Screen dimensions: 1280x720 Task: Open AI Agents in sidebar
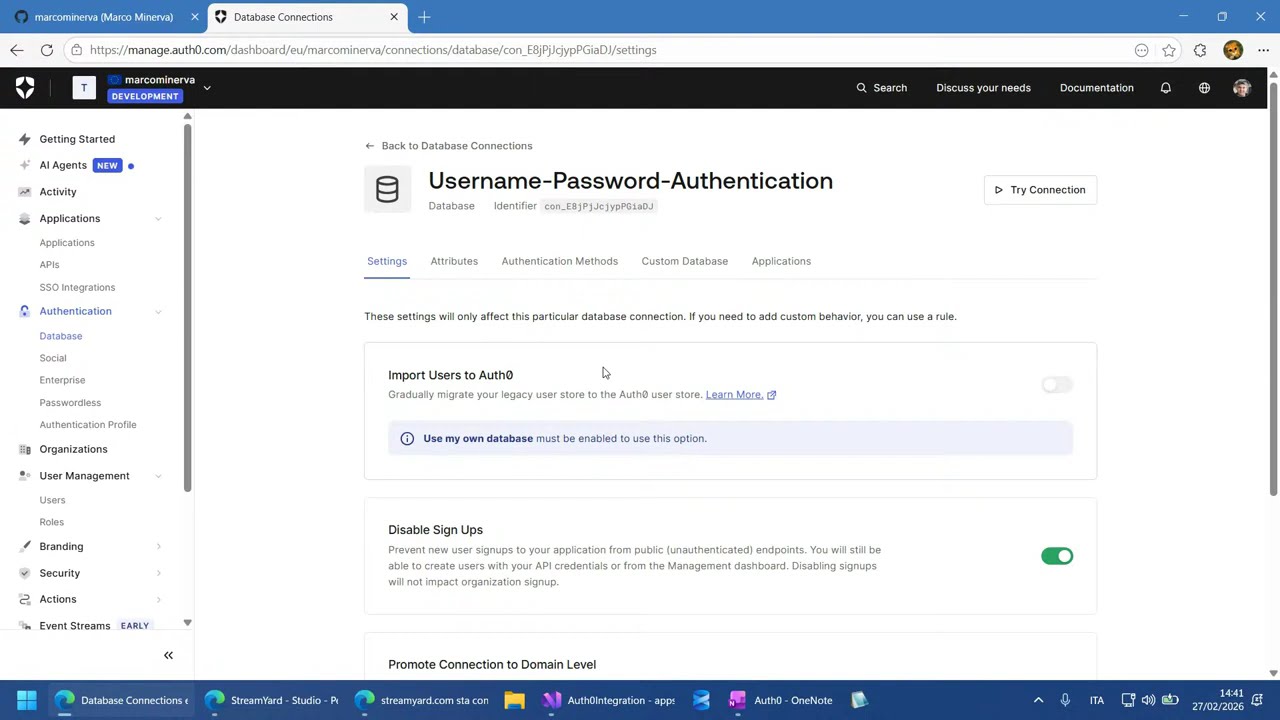click(x=63, y=165)
